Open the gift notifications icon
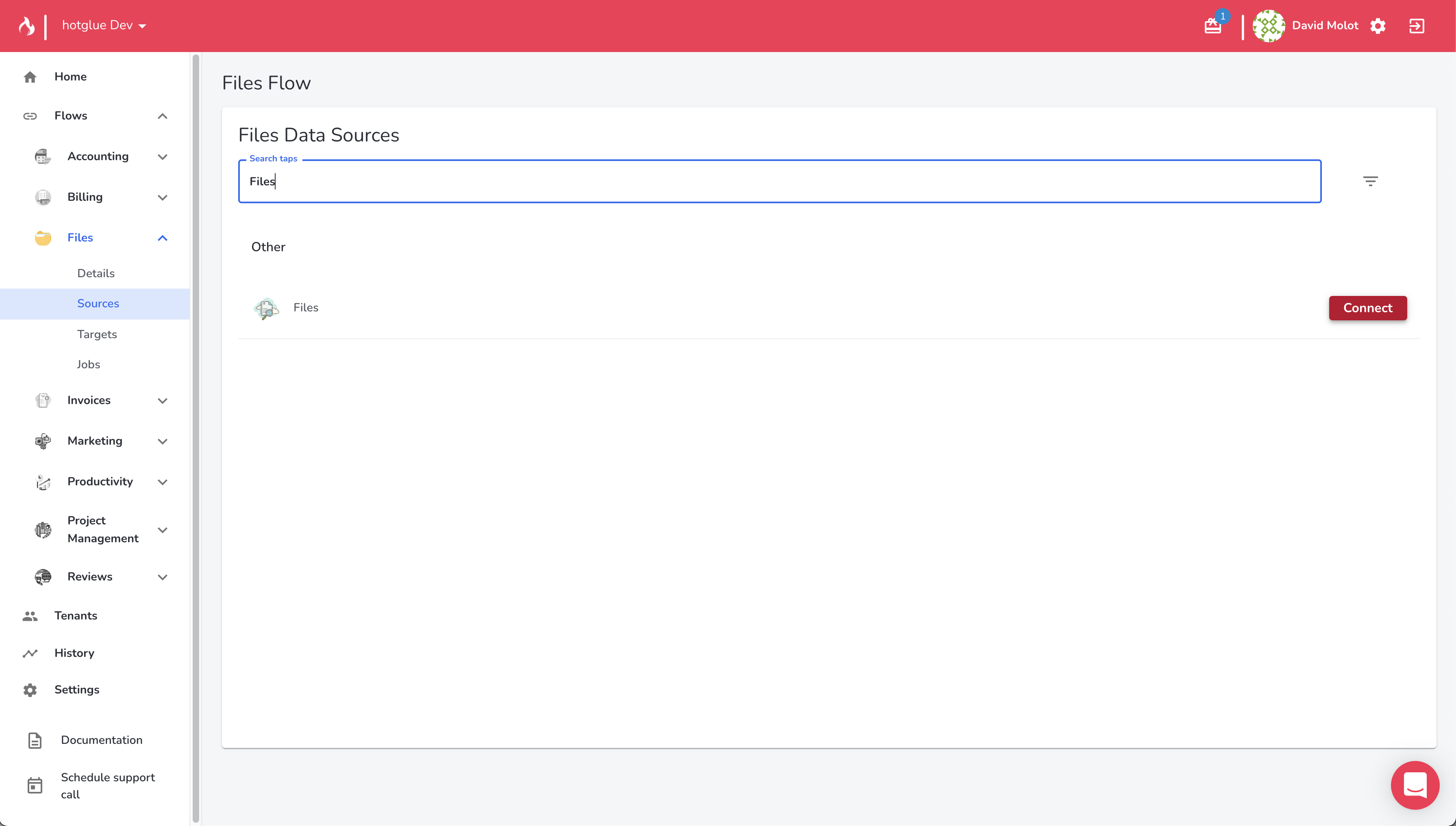This screenshot has width=1456, height=826. (1213, 26)
